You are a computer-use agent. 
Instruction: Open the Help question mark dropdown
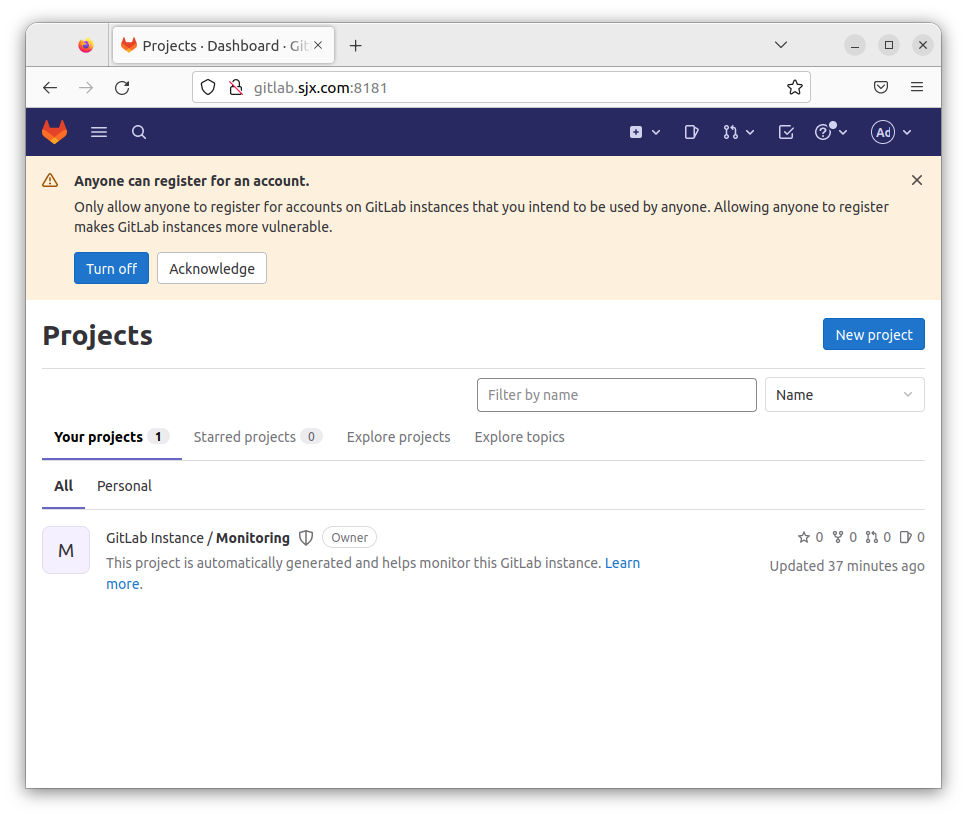click(x=830, y=132)
